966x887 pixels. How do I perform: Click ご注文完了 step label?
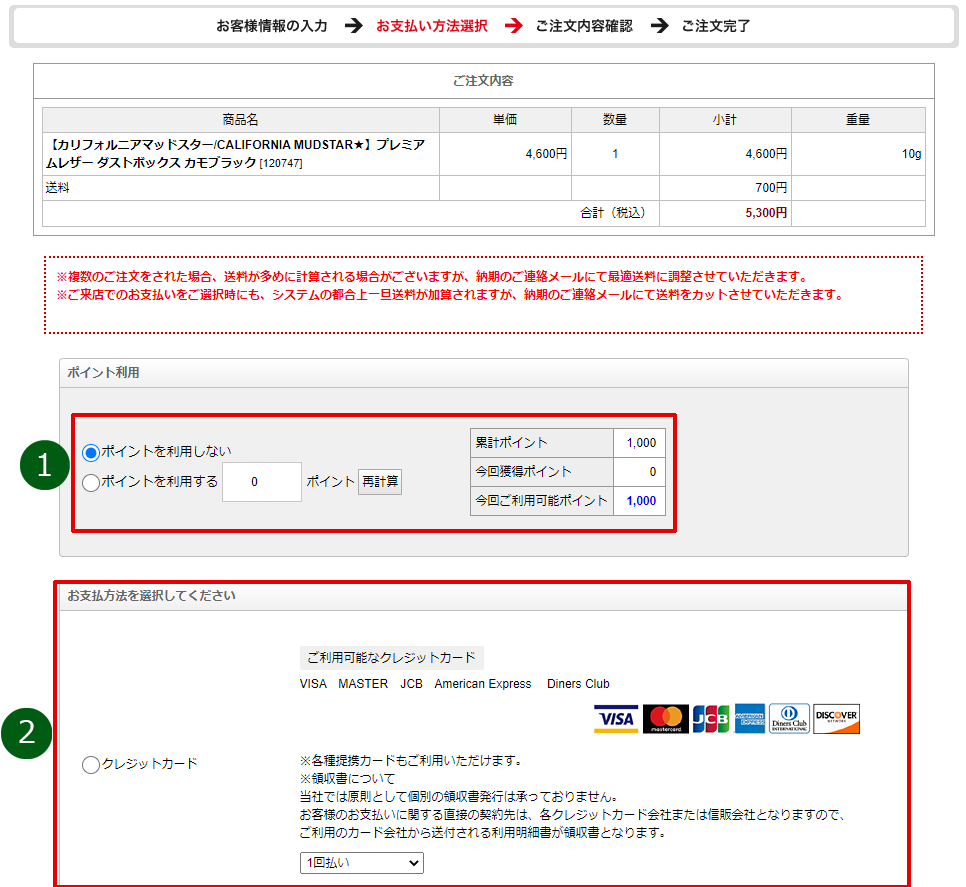point(716,26)
